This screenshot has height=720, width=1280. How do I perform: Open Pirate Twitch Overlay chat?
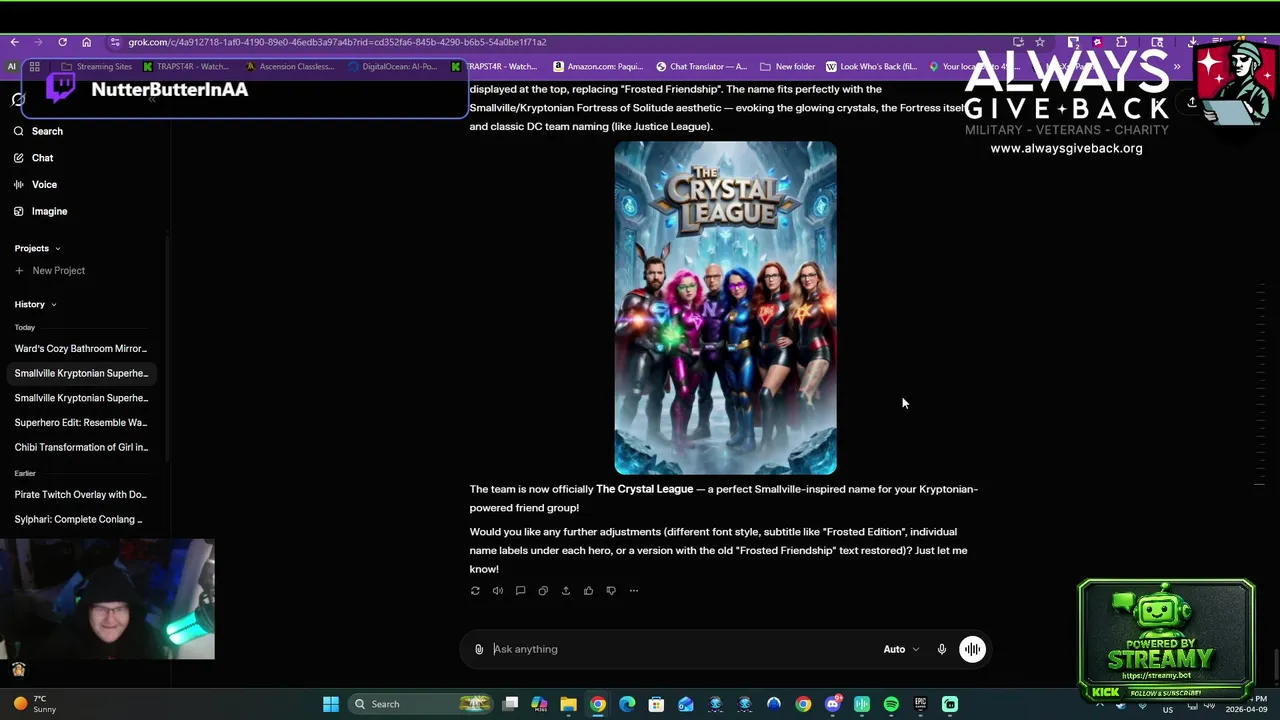tap(81, 494)
